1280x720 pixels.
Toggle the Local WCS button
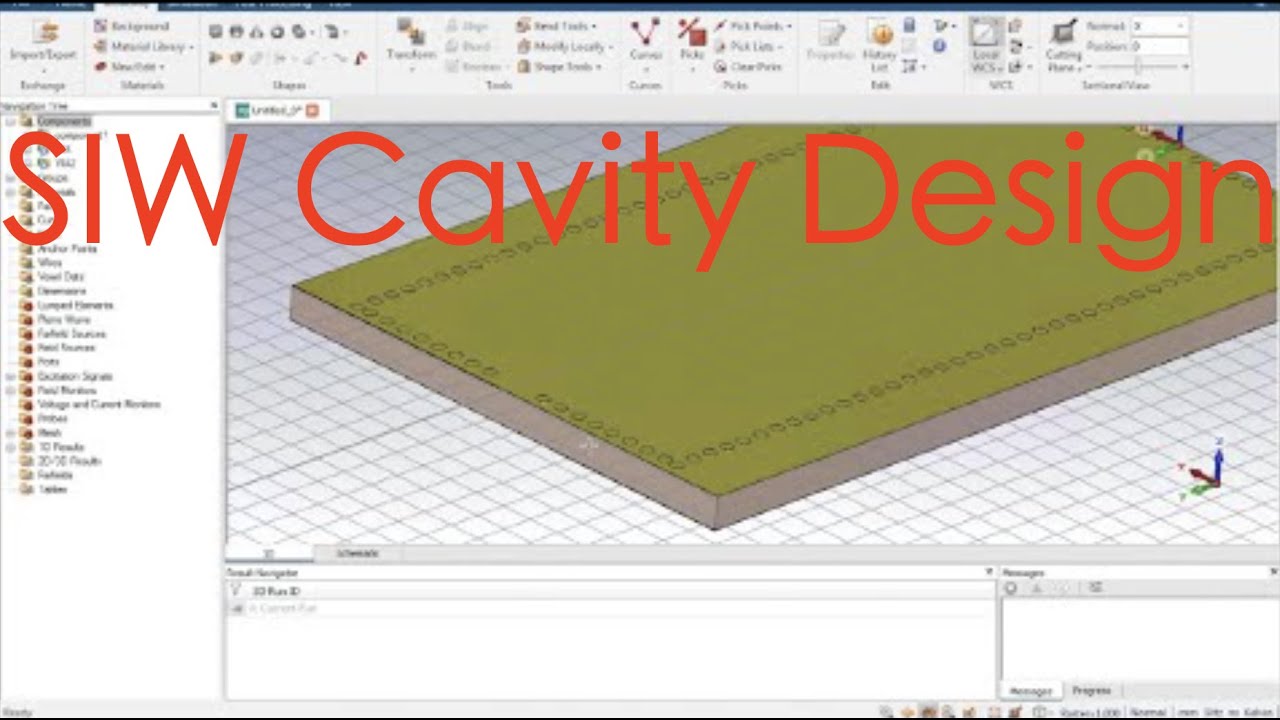pyautogui.click(x=985, y=45)
